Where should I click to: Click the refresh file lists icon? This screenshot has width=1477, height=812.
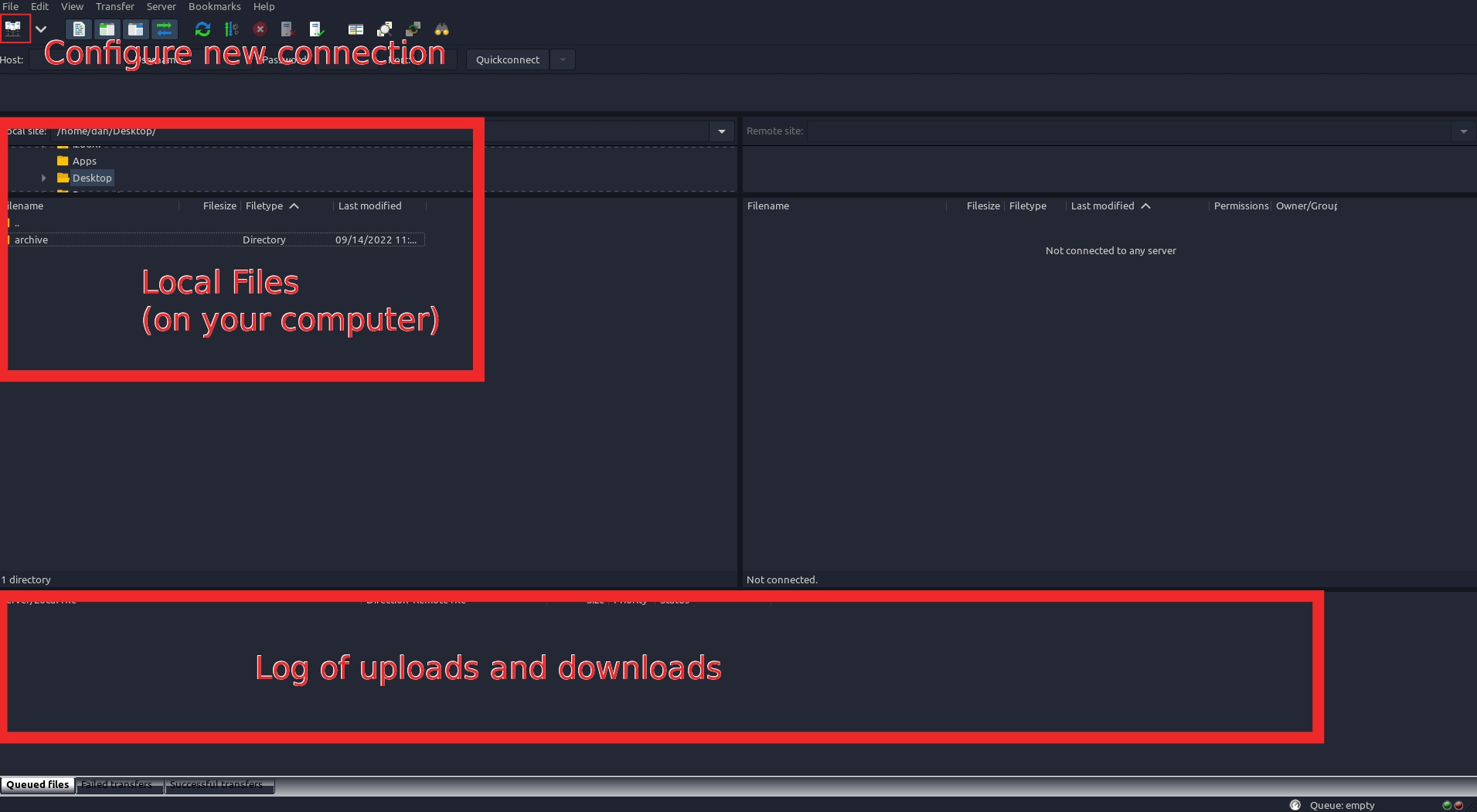[202, 29]
